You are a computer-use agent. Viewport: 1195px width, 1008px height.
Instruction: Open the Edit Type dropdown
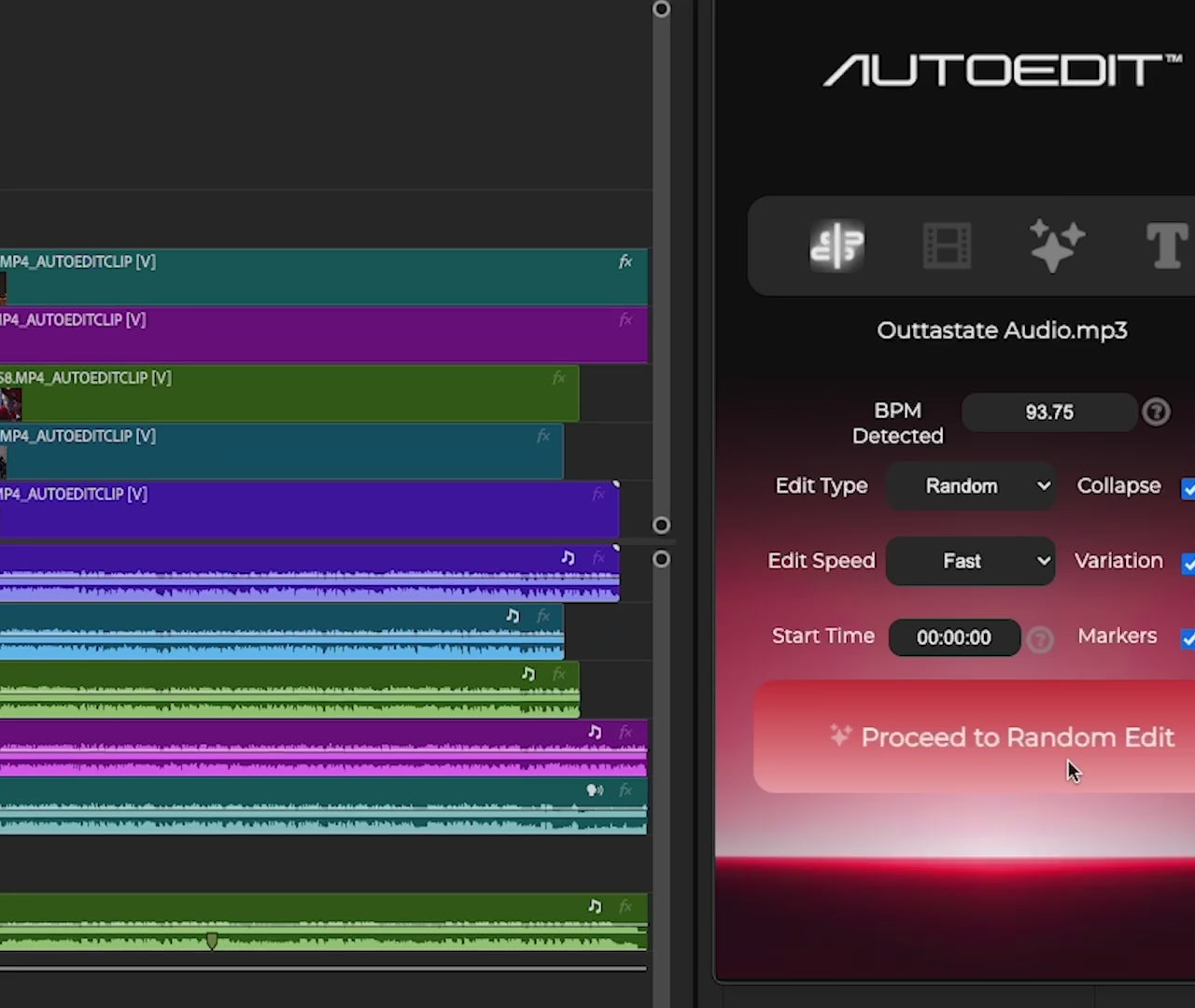pyautogui.click(x=971, y=486)
